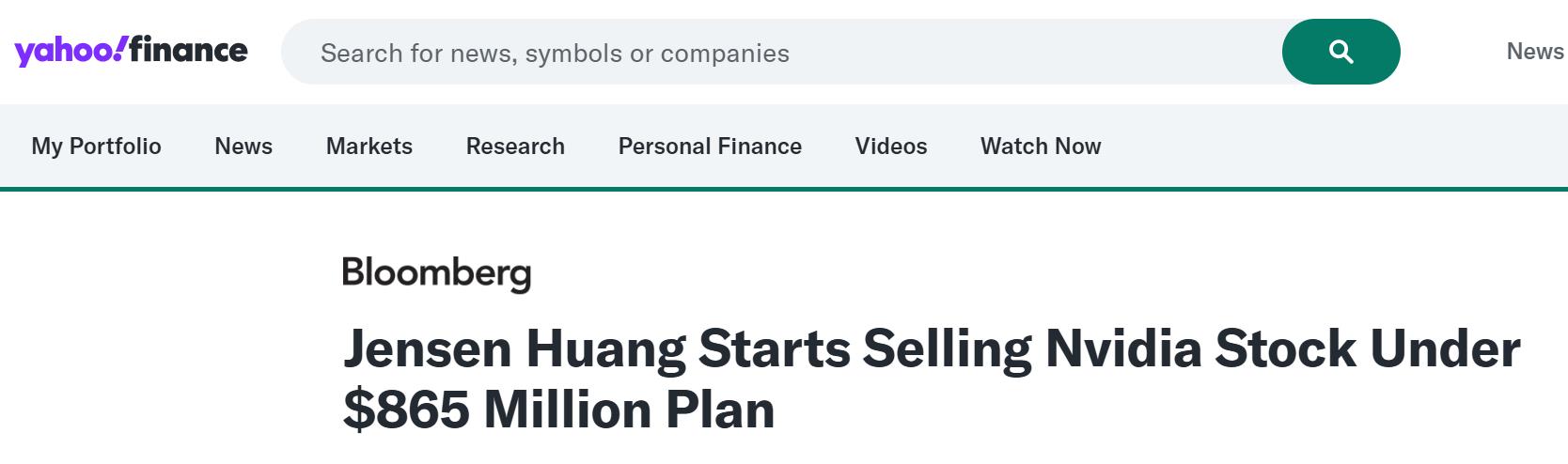Click the News link beside the search button

pos(1534,52)
